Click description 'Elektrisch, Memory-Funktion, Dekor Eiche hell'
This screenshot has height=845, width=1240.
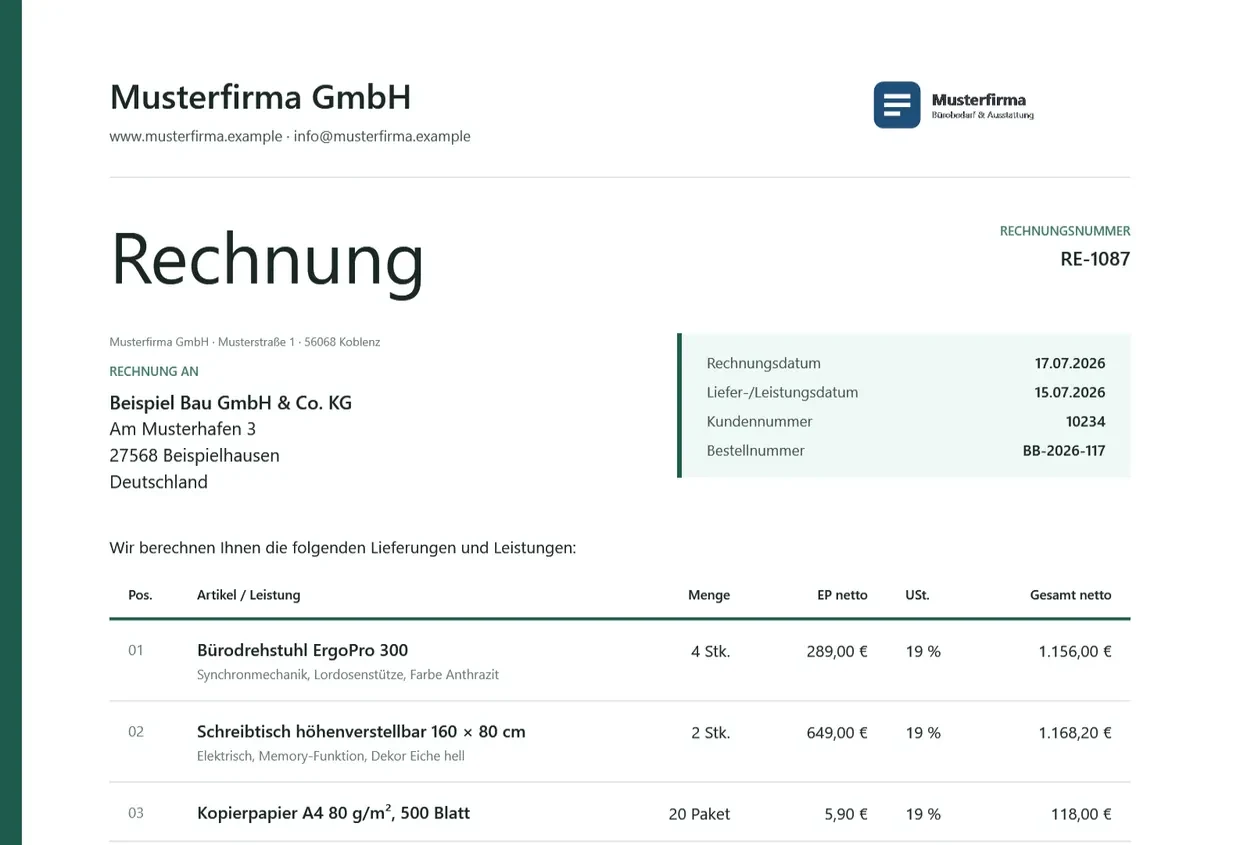pyautogui.click(x=331, y=756)
